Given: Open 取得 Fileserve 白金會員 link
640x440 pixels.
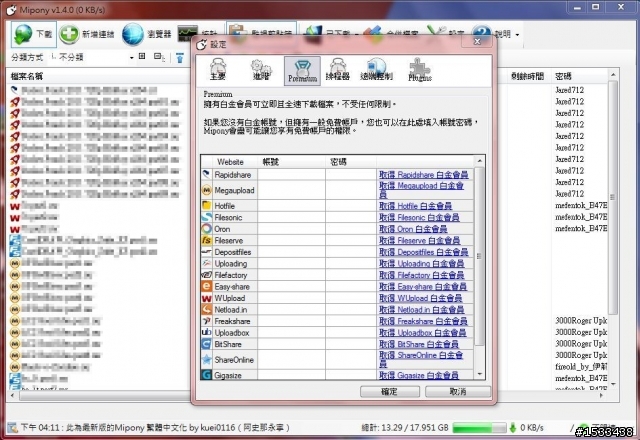Looking at the screenshot, I should [420, 240].
